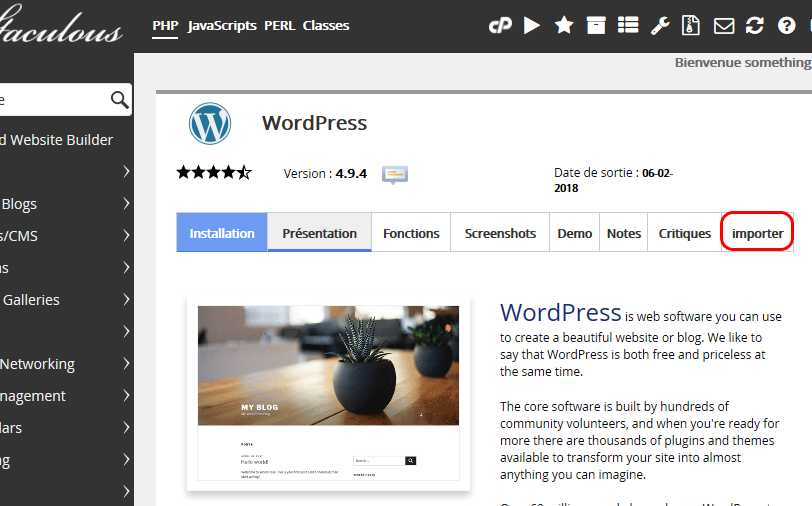The height and width of the screenshot is (506, 812).
Task: Open the Website Builder sidebar link
Action: tap(56, 140)
